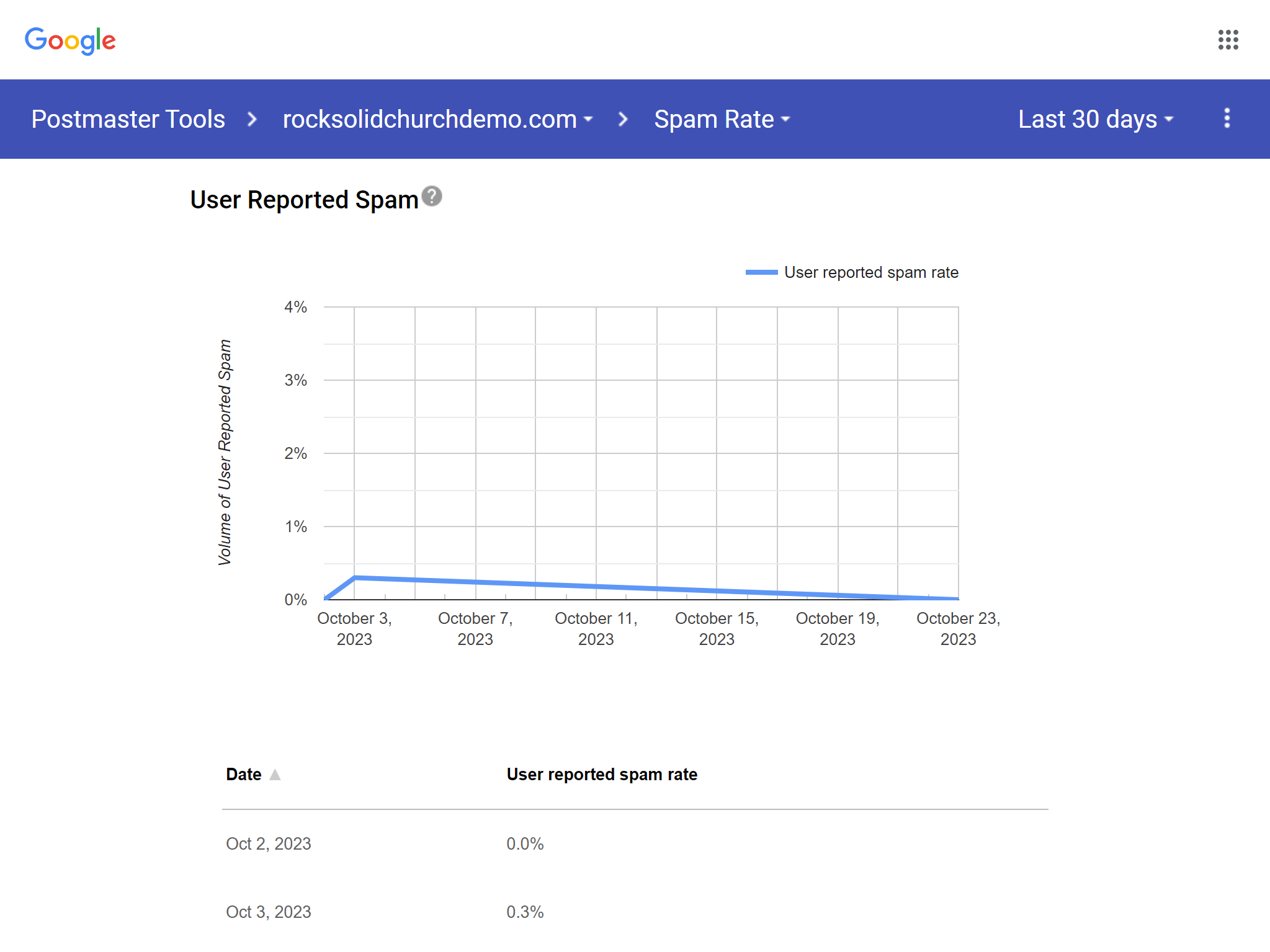Screen dimensions: 1270x952
Task: Click the October 23, 2023 axis label
Action: pos(959,629)
